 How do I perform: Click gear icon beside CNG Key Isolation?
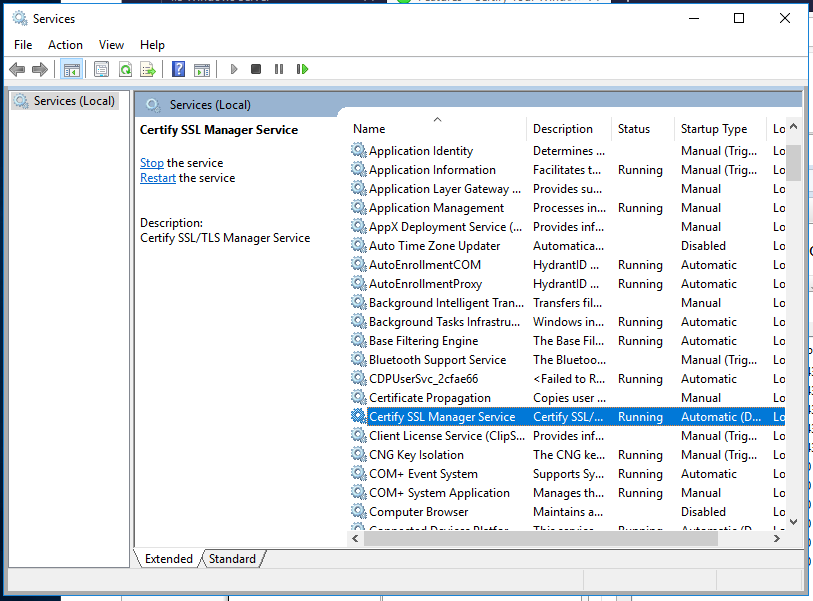[x=358, y=454]
